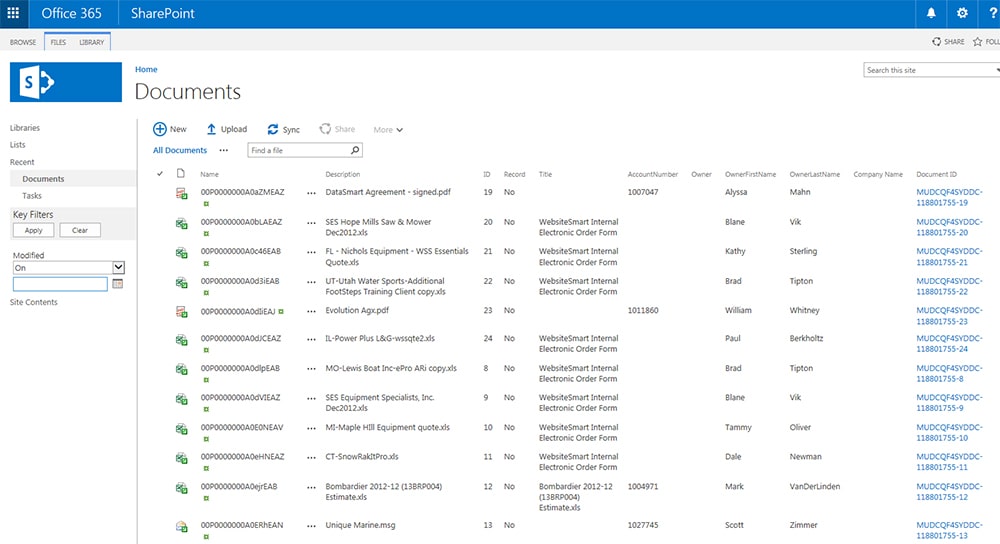Click the search magnifier in Find a file
The height and width of the screenshot is (544, 1000).
[x=355, y=150]
